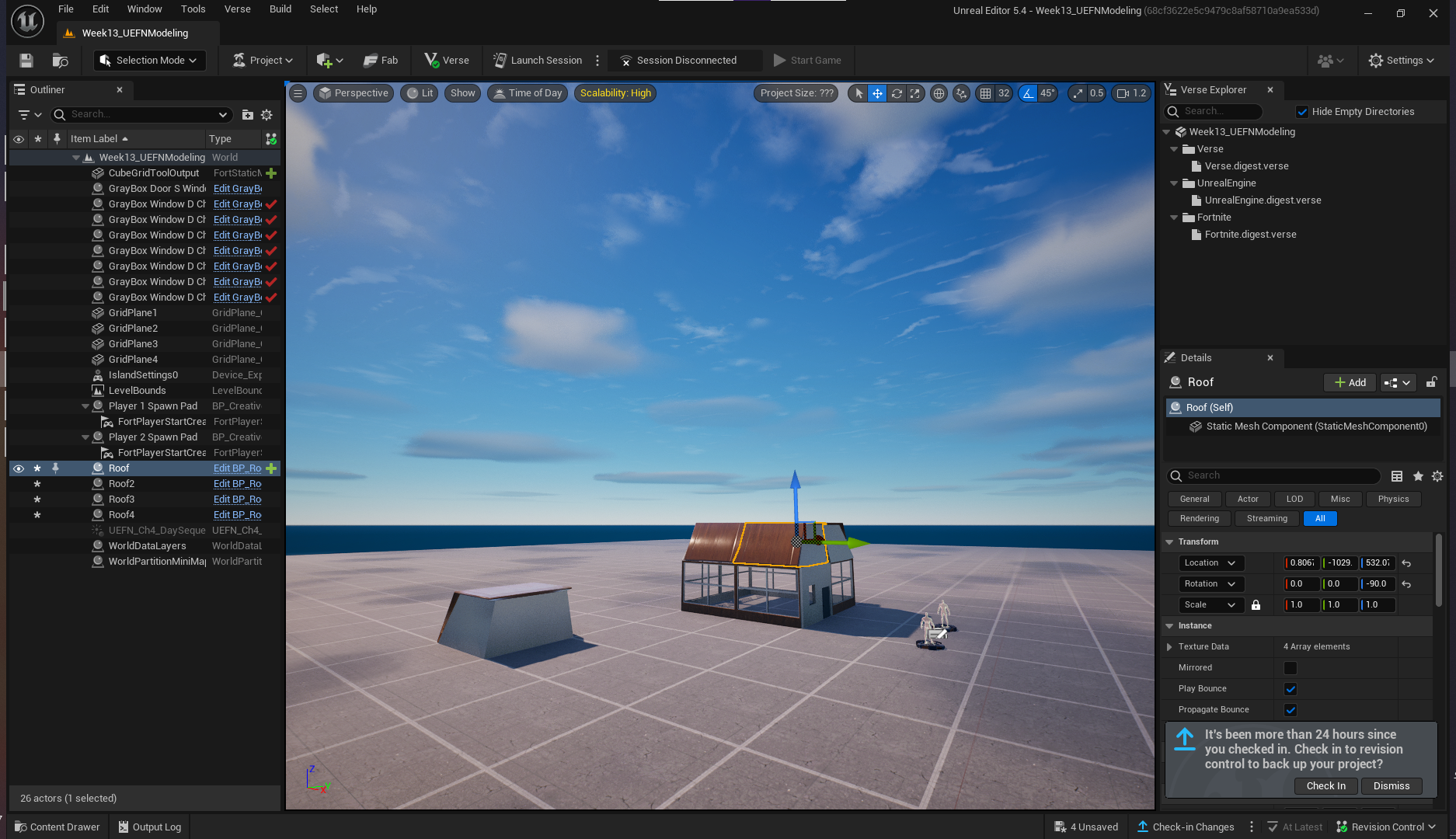
Task: Open the File menu
Action: point(66,9)
